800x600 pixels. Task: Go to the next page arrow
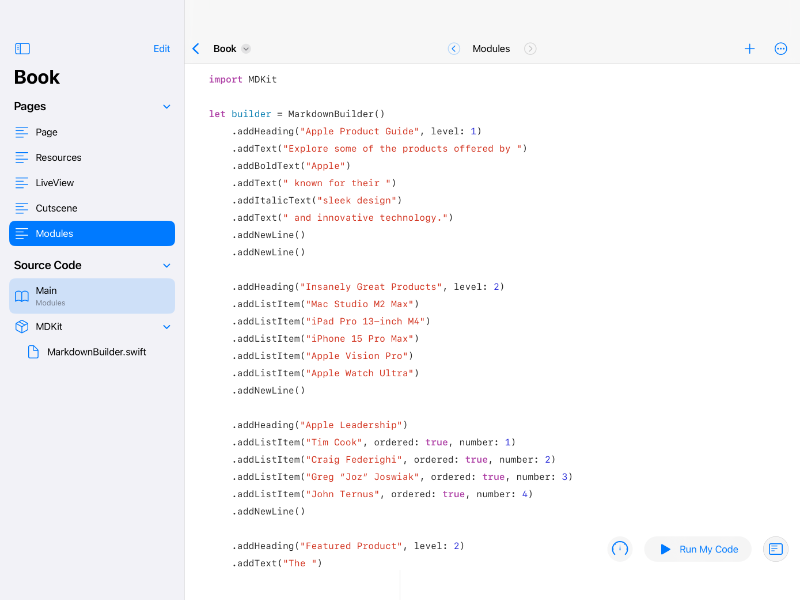pyautogui.click(x=530, y=48)
